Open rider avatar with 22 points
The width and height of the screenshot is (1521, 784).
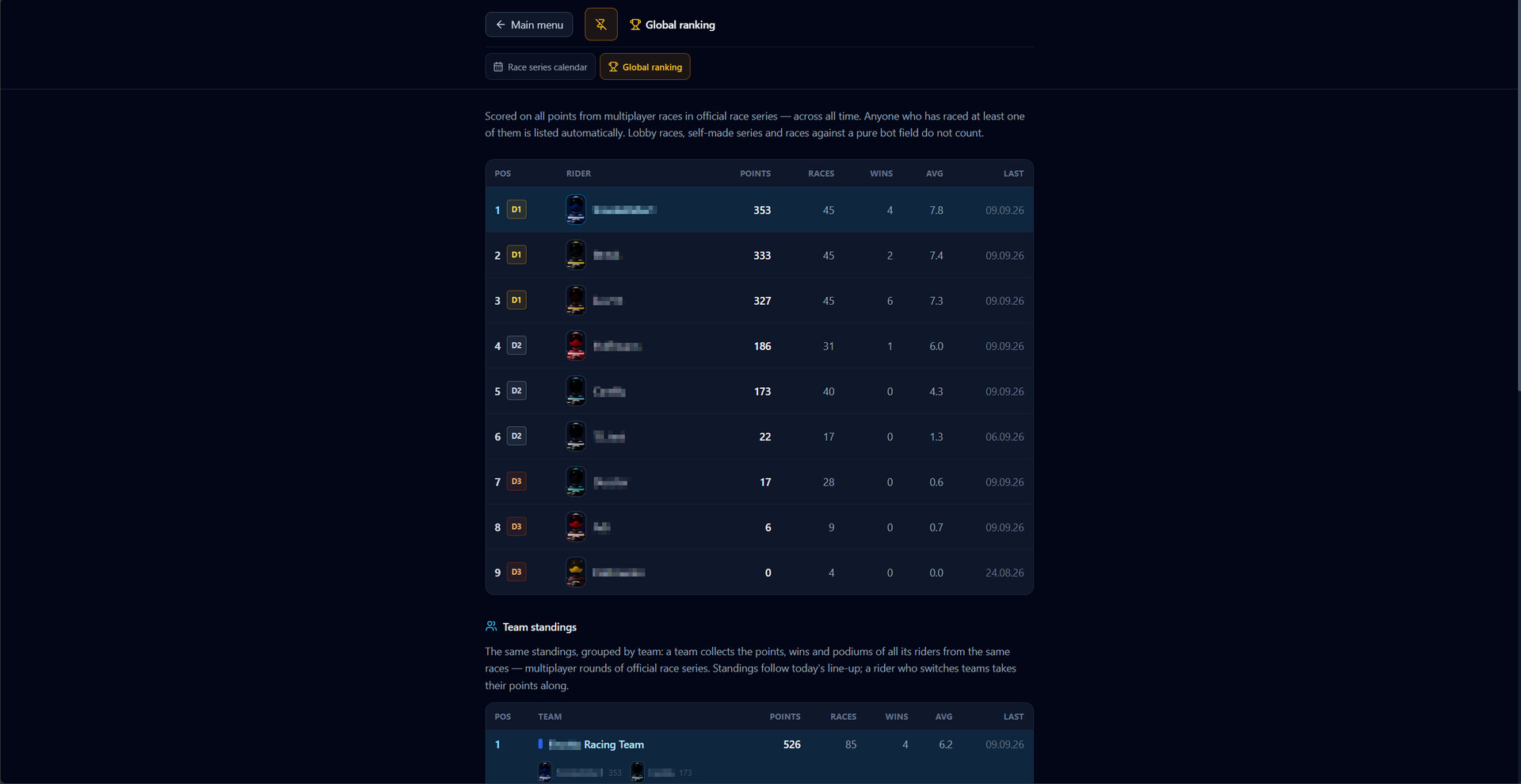[x=576, y=436]
